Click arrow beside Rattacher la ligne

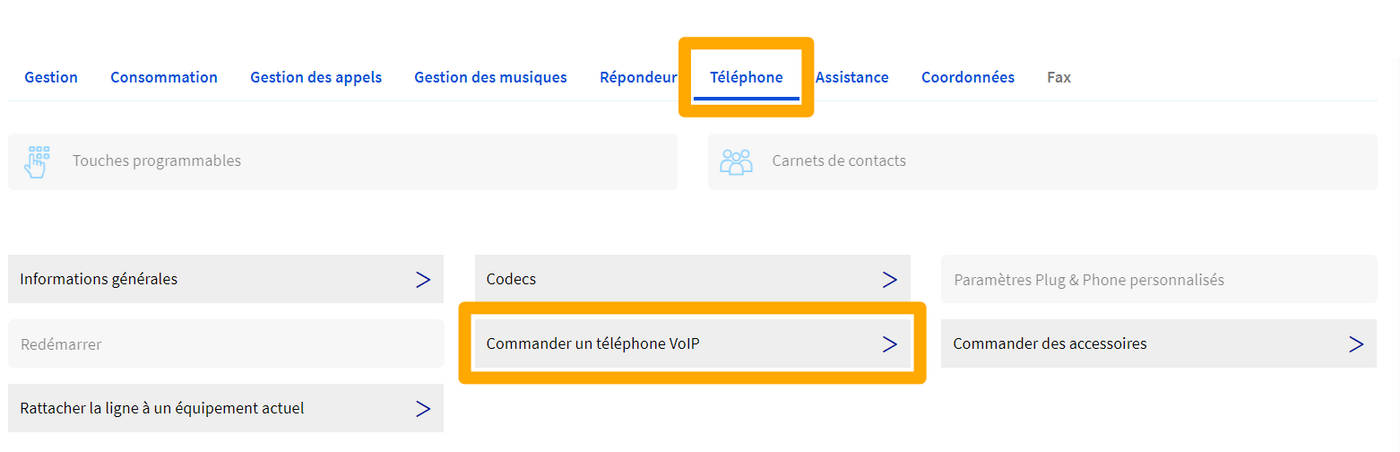click(x=423, y=408)
